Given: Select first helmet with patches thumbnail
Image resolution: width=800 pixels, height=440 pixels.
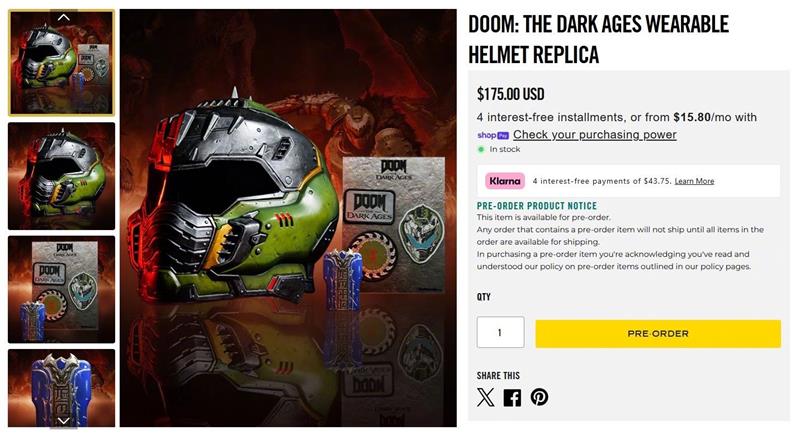Looking at the screenshot, I should (61, 63).
